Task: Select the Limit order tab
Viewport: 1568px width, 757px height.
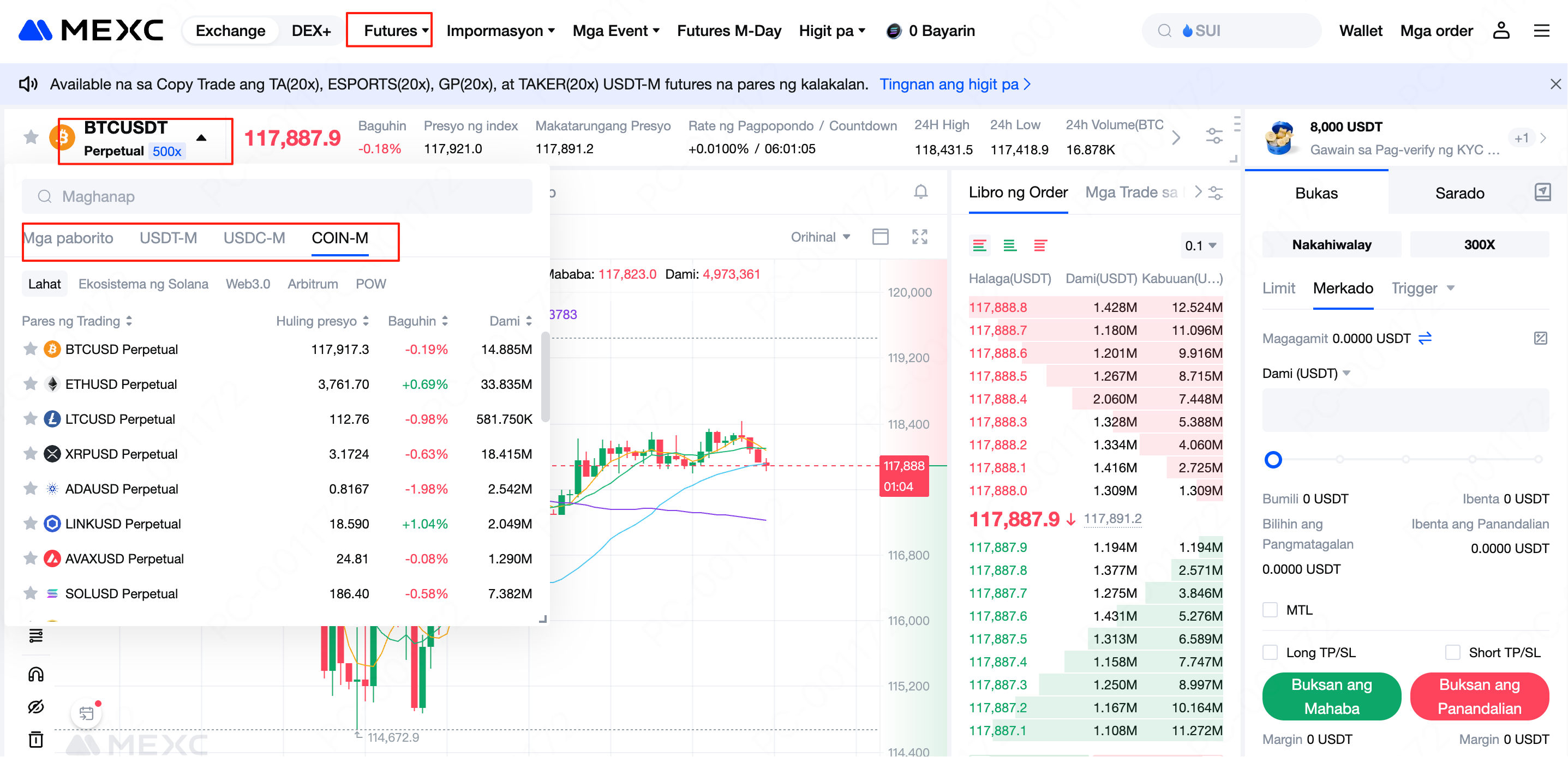Action: [x=1278, y=288]
